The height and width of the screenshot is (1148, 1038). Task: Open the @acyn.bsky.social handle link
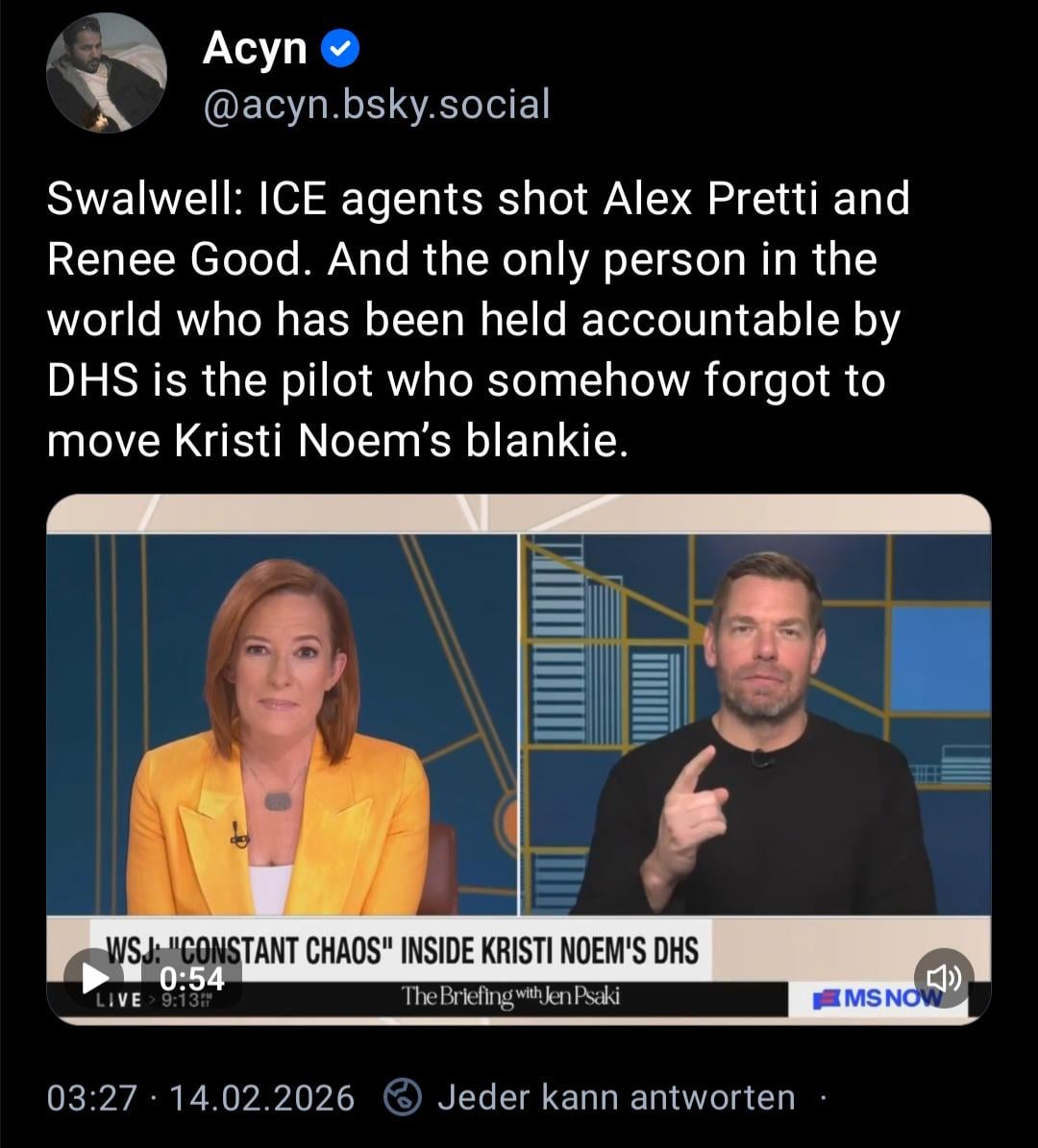(377, 104)
